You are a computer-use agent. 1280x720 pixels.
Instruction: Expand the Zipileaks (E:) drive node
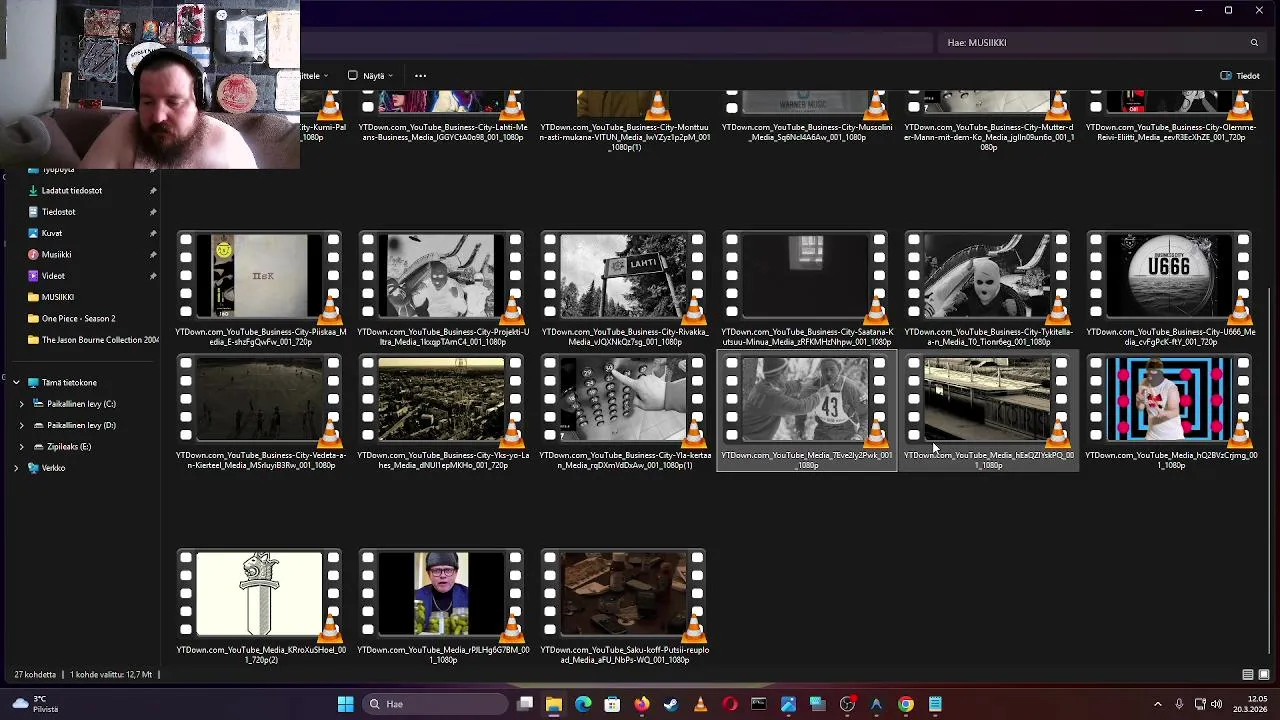21,447
